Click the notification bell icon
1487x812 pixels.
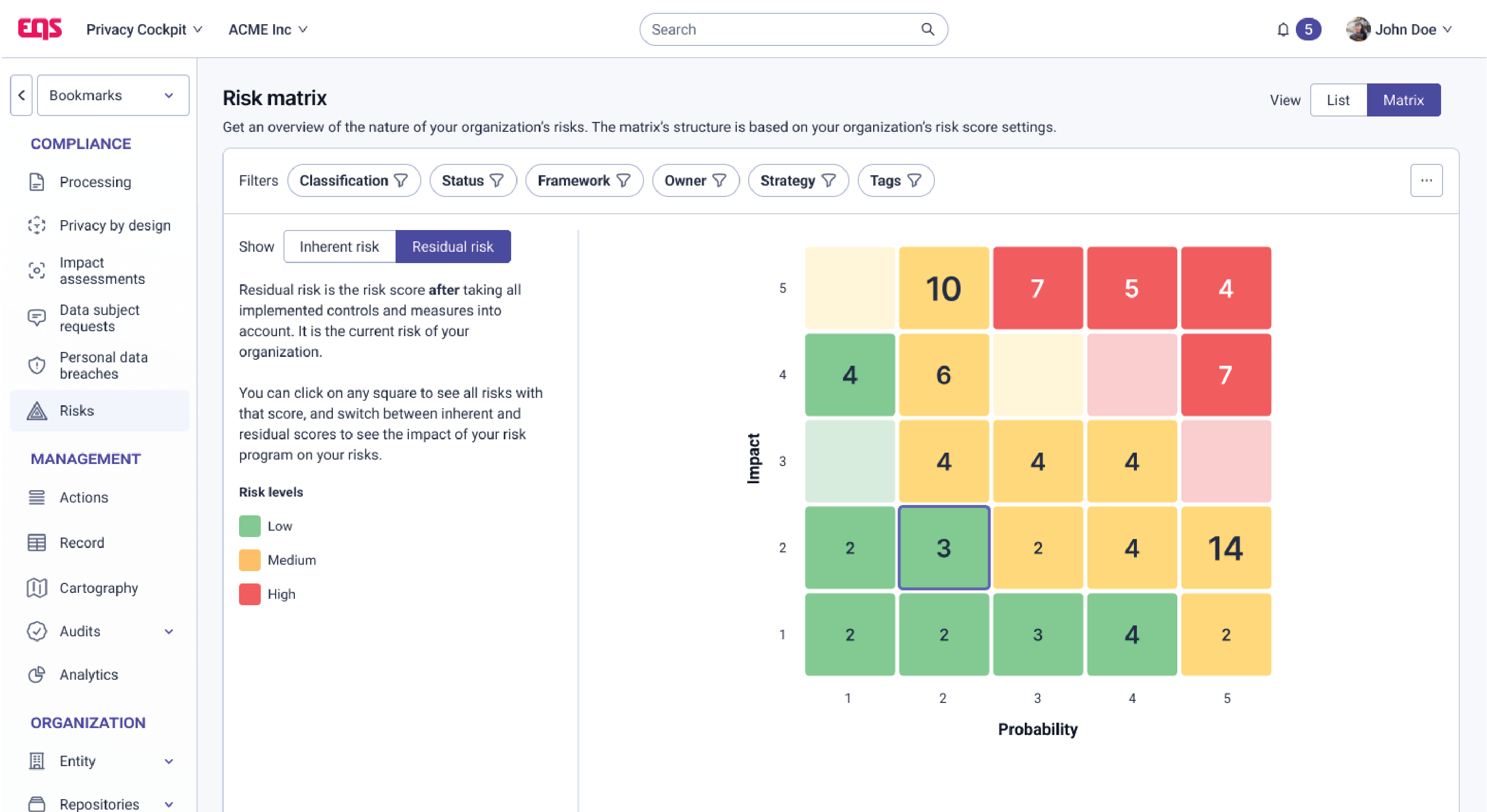[x=1282, y=30]
